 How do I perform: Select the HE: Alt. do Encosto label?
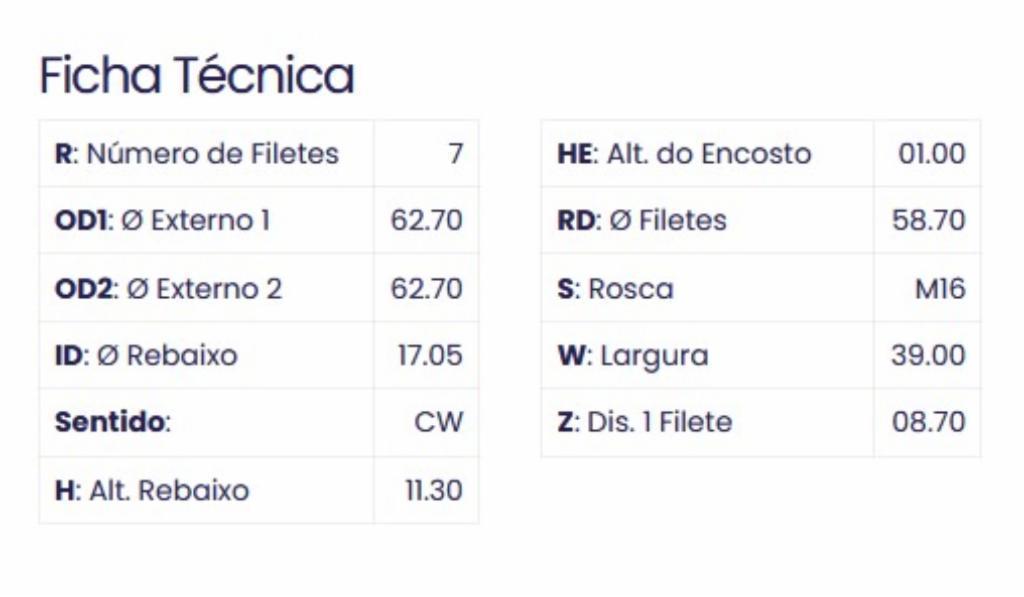tap(684, 154)
